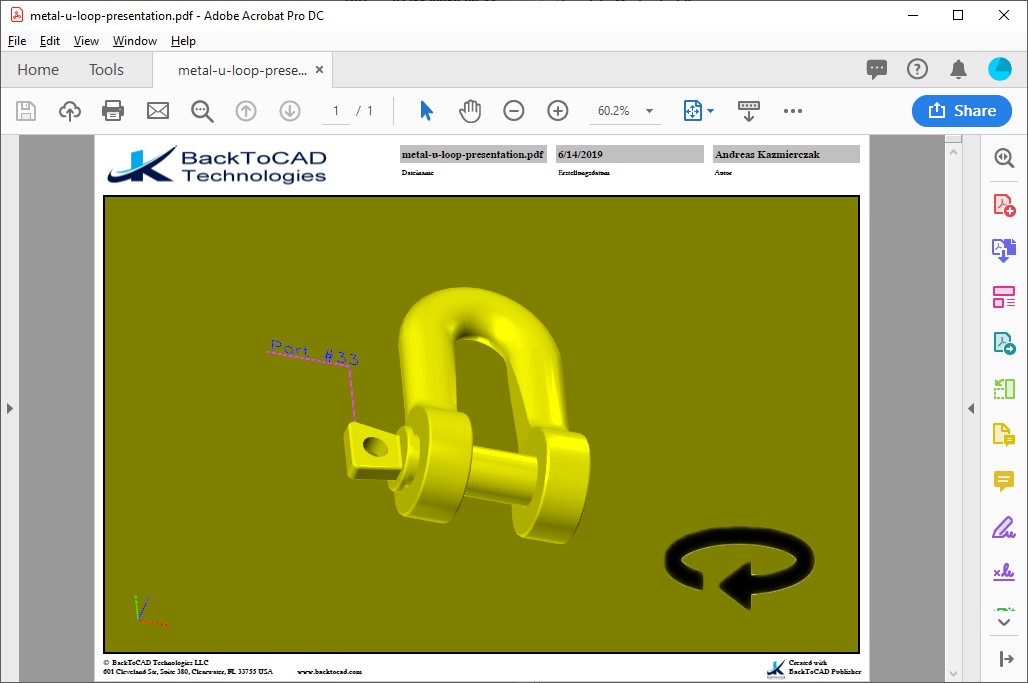
Task: Zoom out with minus button
Action: pos(514,111)
